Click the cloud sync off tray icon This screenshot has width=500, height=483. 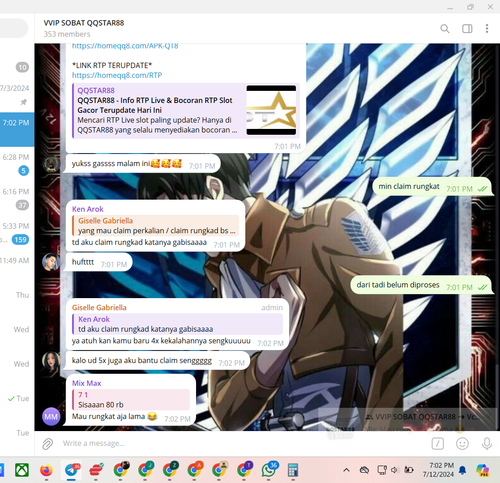point(364,470)
